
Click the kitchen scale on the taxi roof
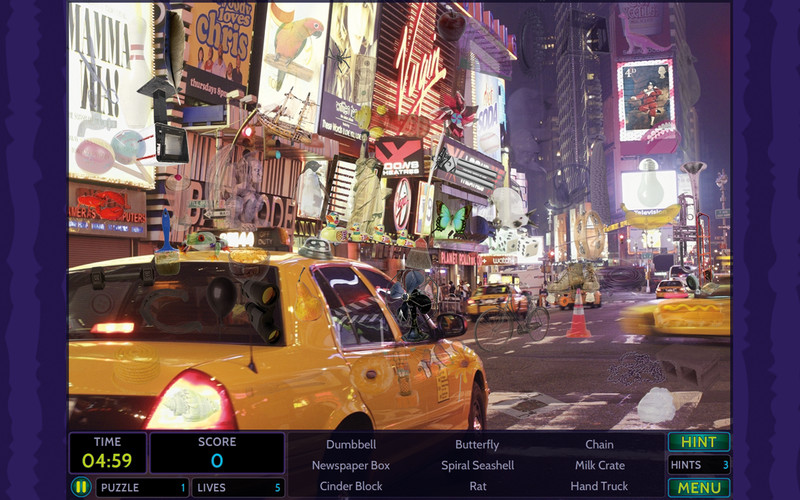pos(316,248)
